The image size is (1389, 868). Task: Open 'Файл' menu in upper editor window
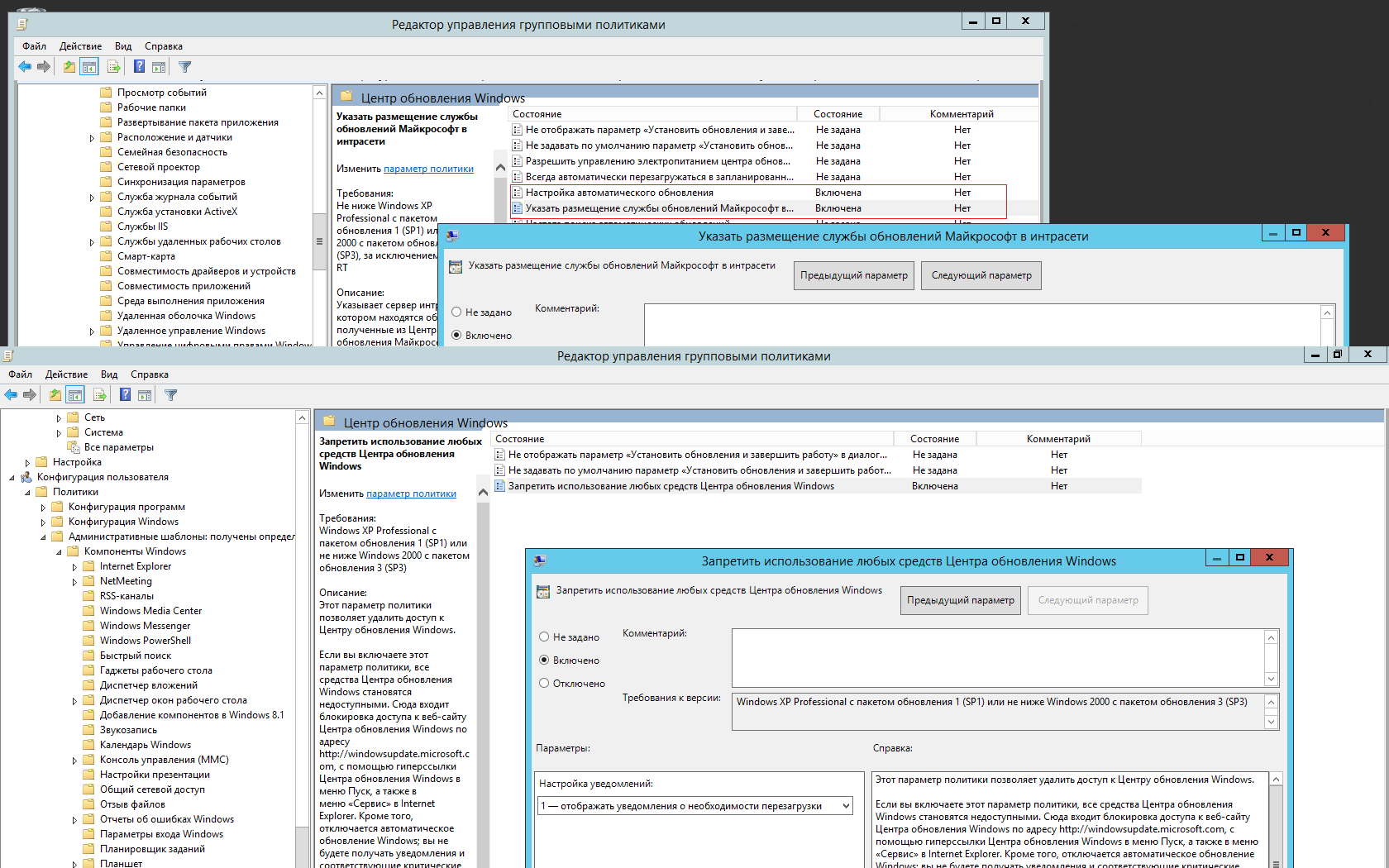[34, 46]
